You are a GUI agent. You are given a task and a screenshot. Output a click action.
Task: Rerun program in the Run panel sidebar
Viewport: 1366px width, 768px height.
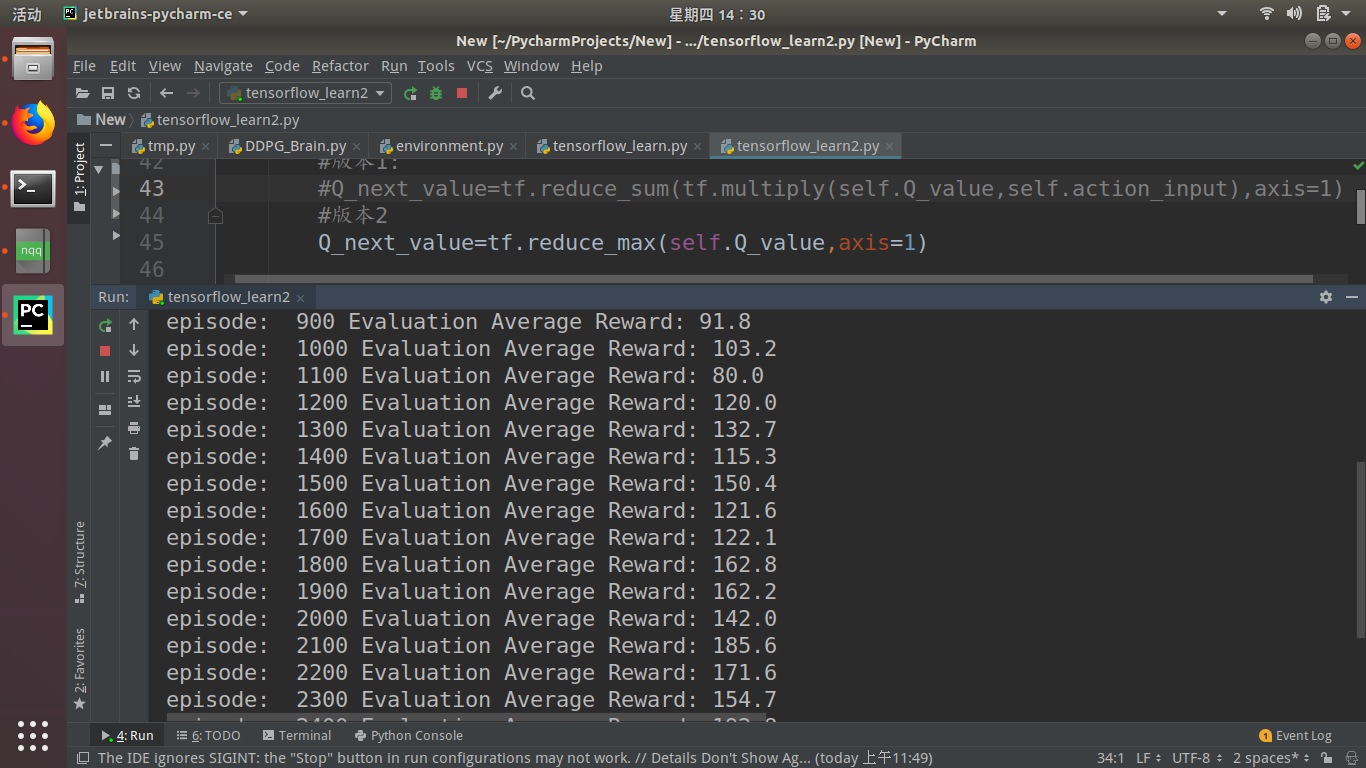tap(105, 325)
